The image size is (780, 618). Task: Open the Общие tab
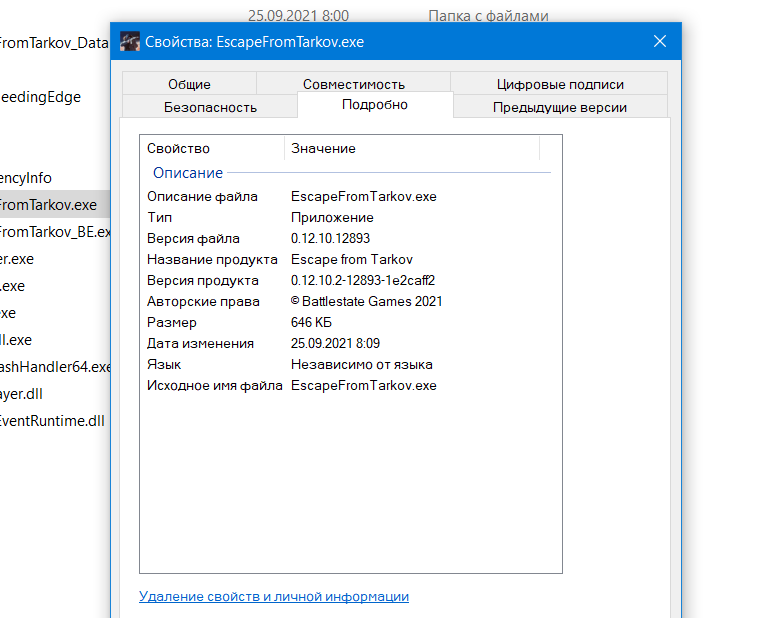[x=189, y=84]
